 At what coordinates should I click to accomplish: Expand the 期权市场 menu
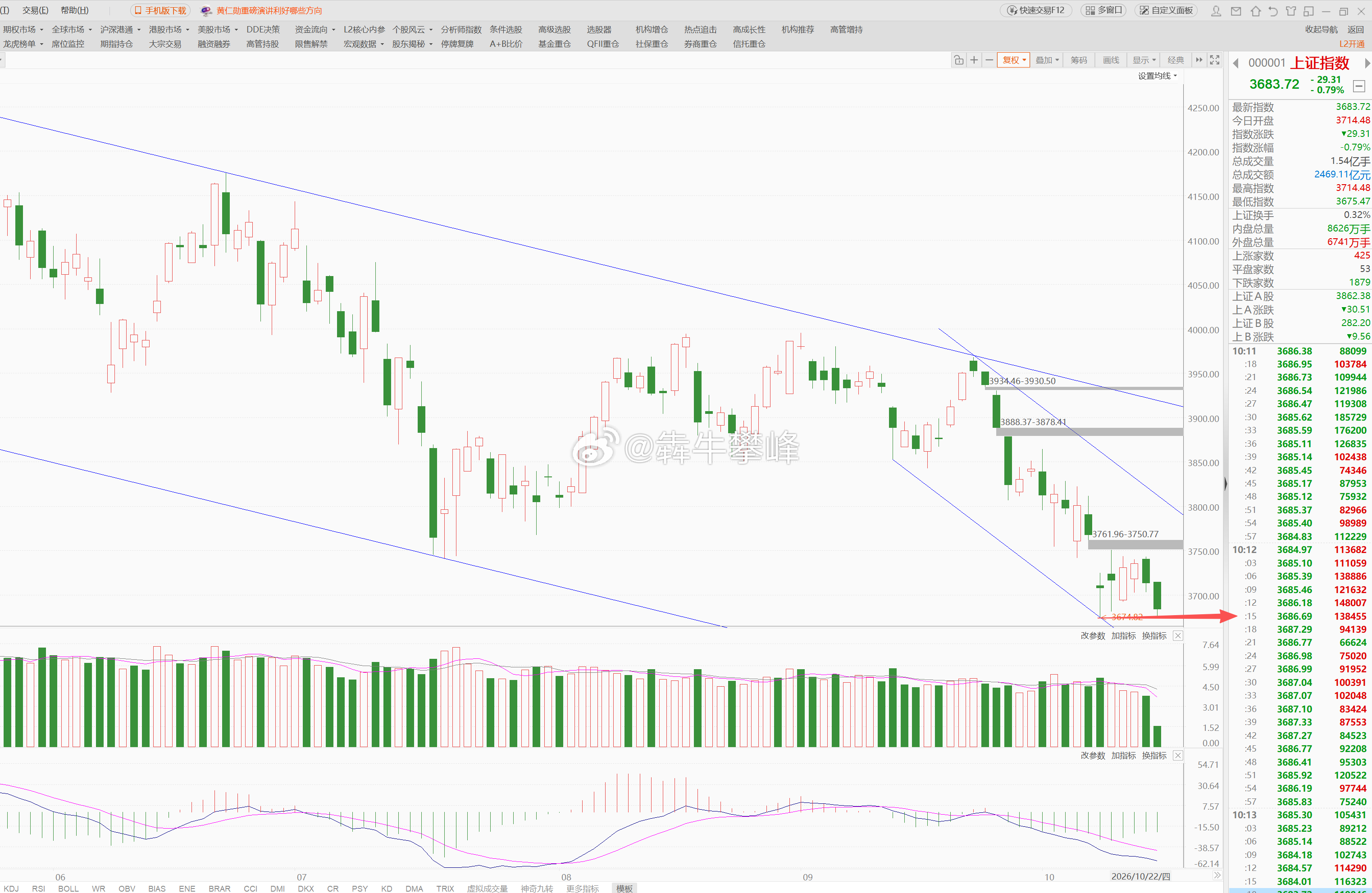(23, 29)
